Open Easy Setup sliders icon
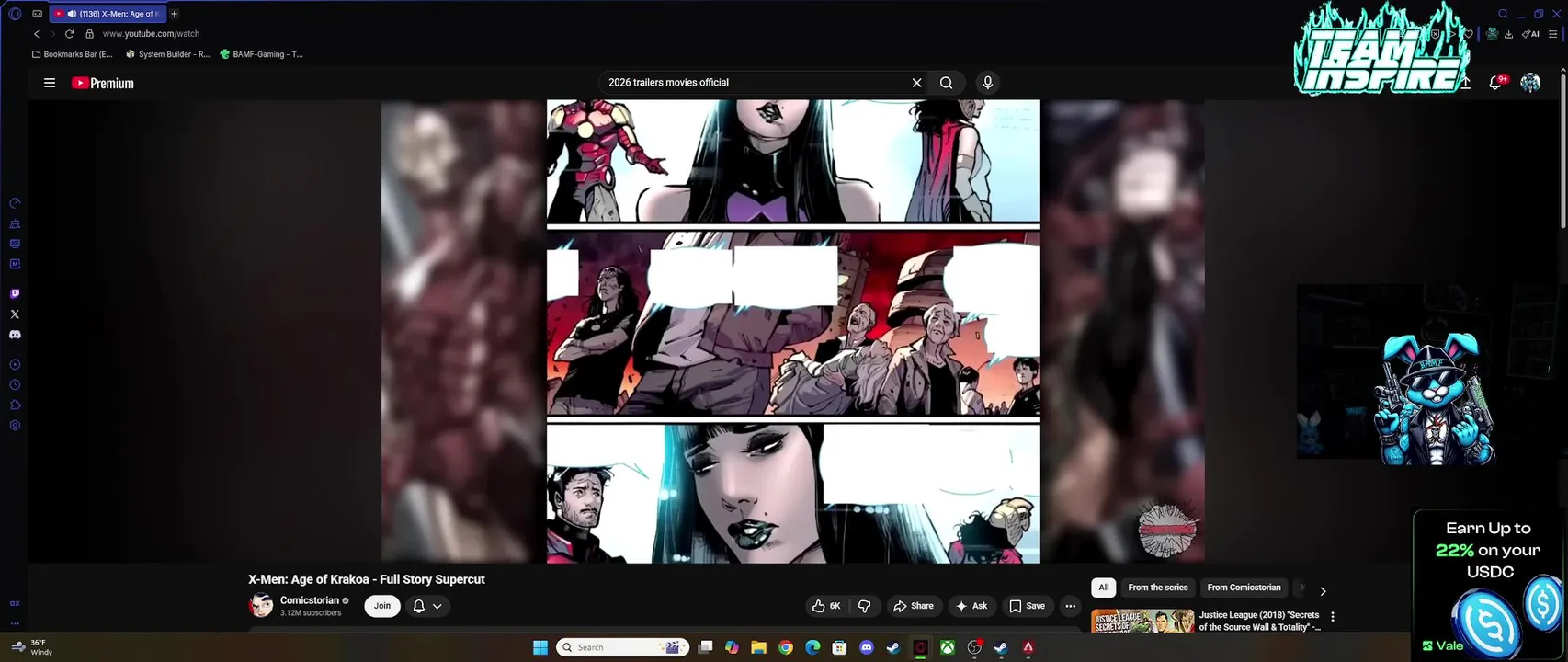The width and height of the screenshot is (1568, 662). coord(1553,34)
